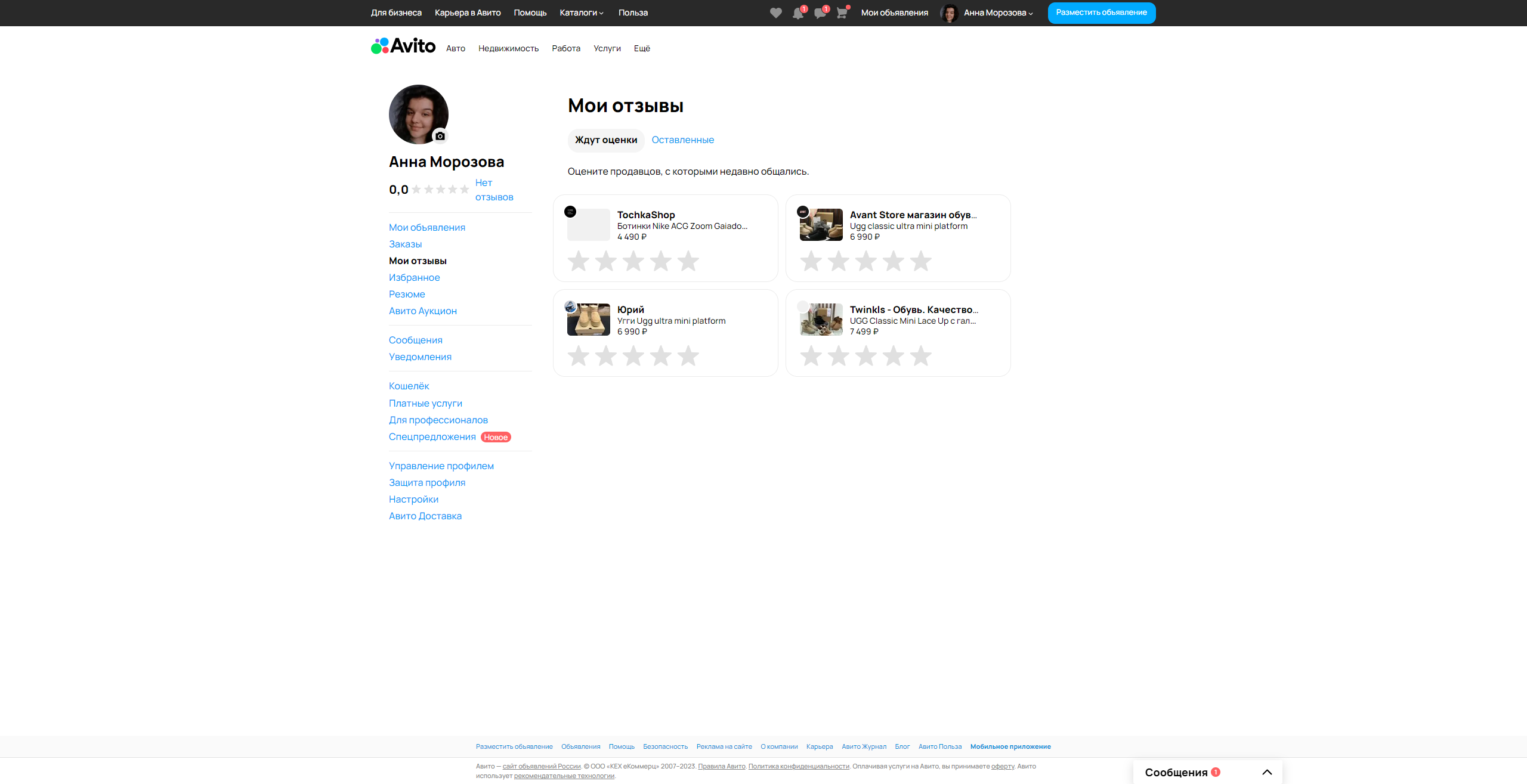1527x784 pixels.
Task: Rate Twinkls three stars
Action: click(866, 356)
